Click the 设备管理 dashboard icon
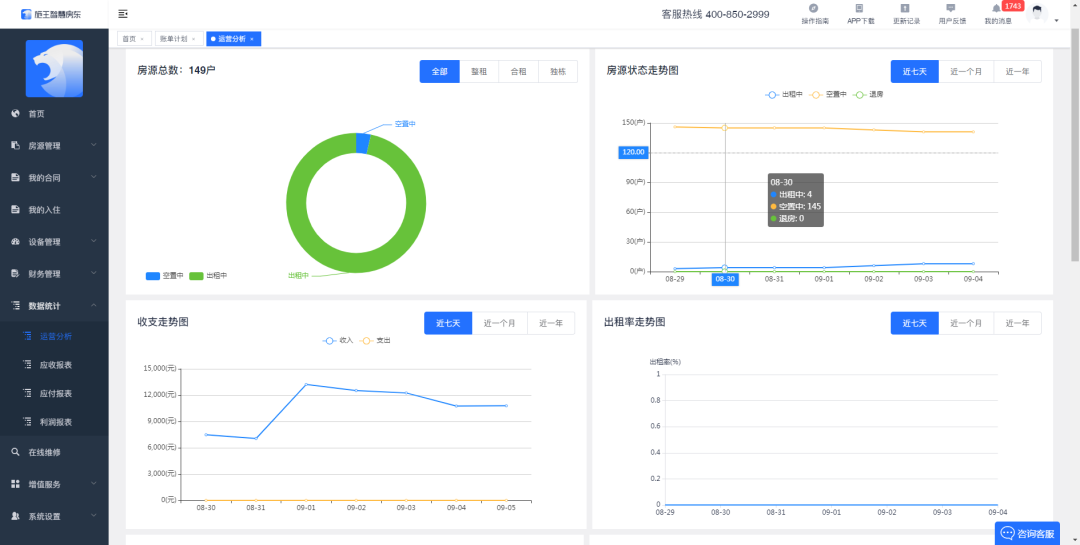The height and width of the screenshot is (545, 1080). pos(15,242)
